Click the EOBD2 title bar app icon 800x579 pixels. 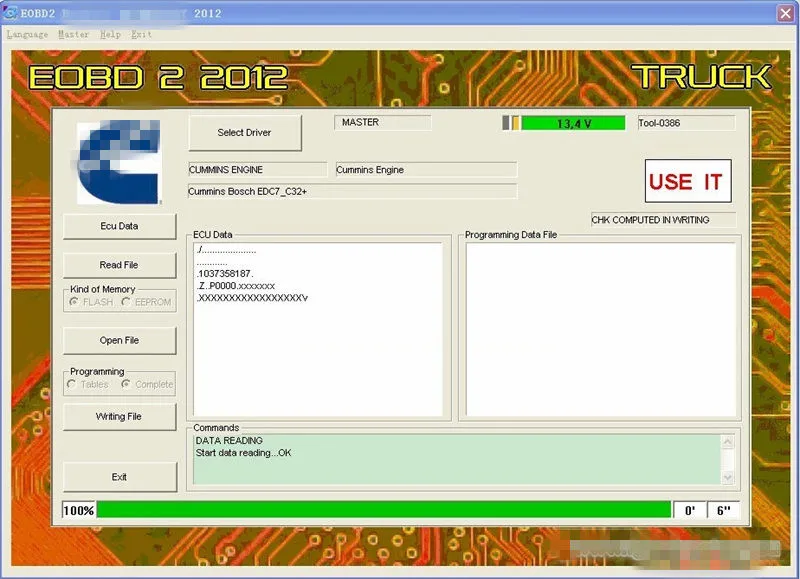point(10,13)
